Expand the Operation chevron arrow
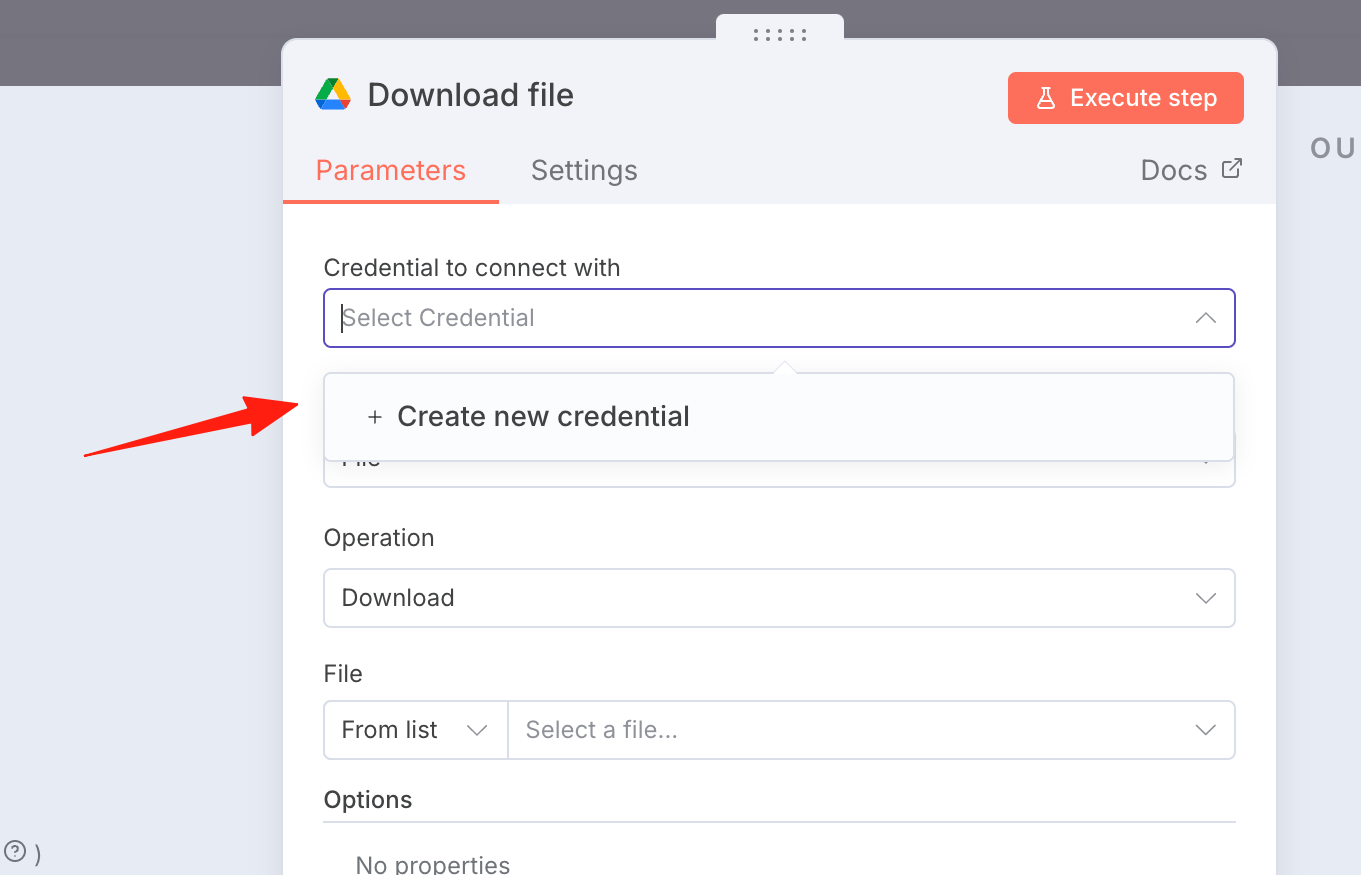 (1206, 598)
